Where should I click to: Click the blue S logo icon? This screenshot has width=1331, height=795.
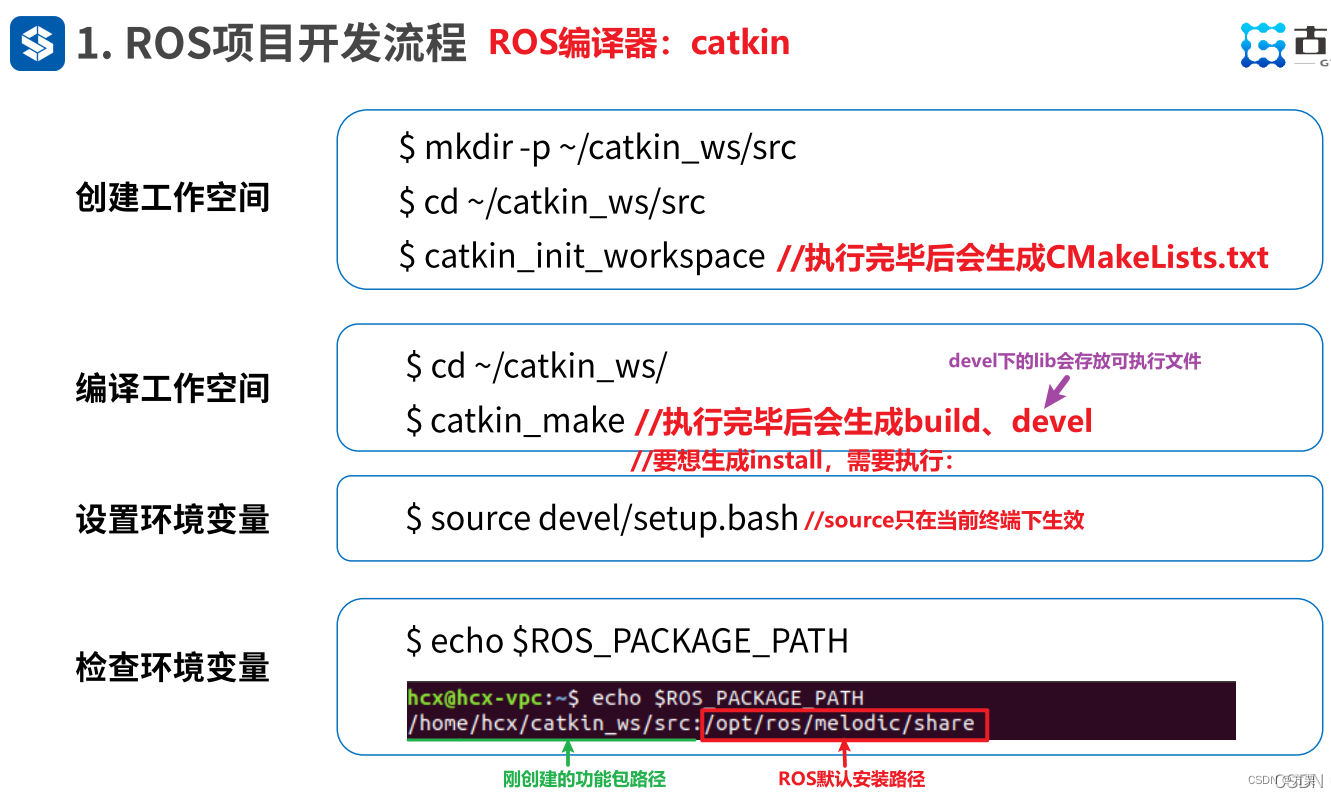38,44
